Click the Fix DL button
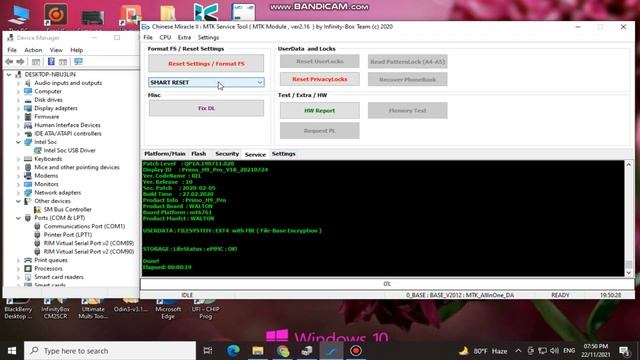640x360 pixels. [x=206, y=109]
